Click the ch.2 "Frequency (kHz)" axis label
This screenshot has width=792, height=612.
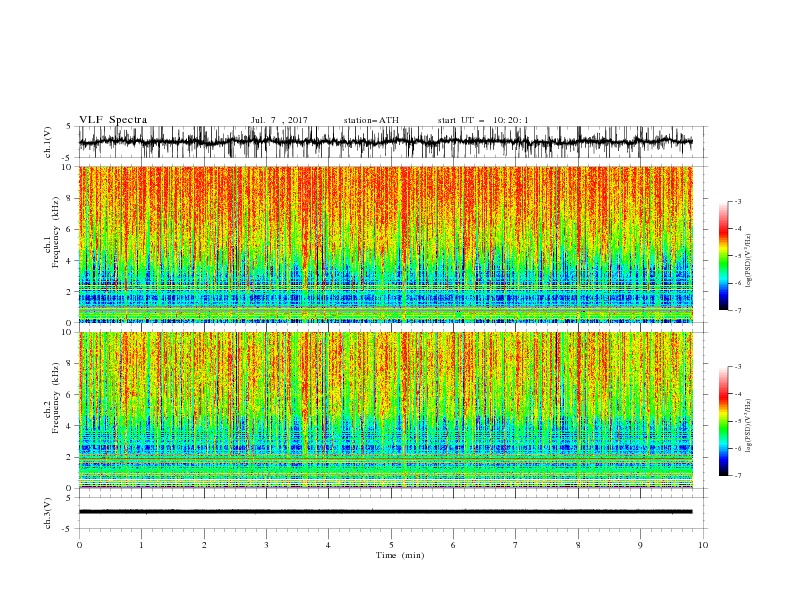56,397
